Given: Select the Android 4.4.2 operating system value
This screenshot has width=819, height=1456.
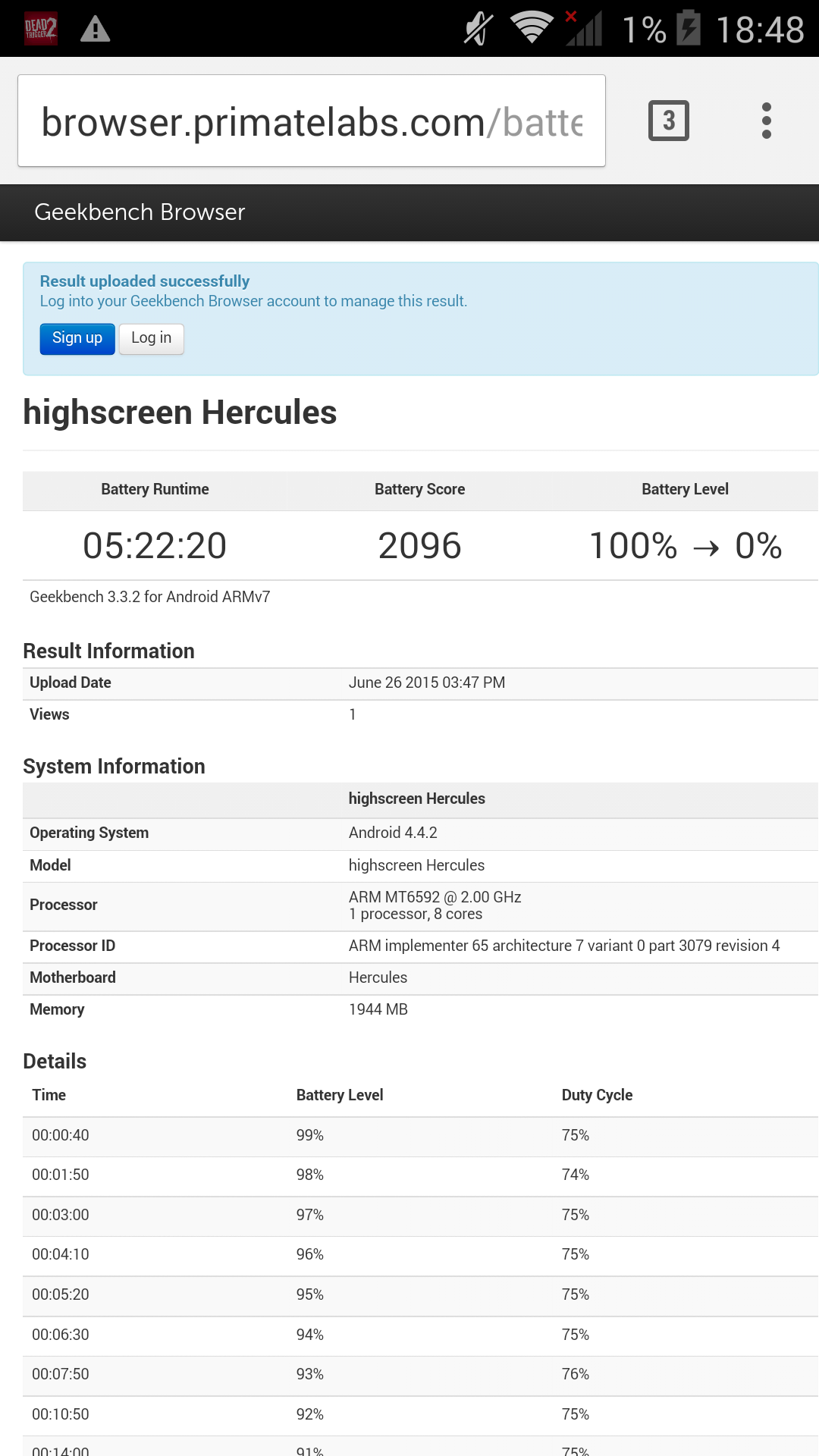Looking at the screenshot, I should 393,833.
